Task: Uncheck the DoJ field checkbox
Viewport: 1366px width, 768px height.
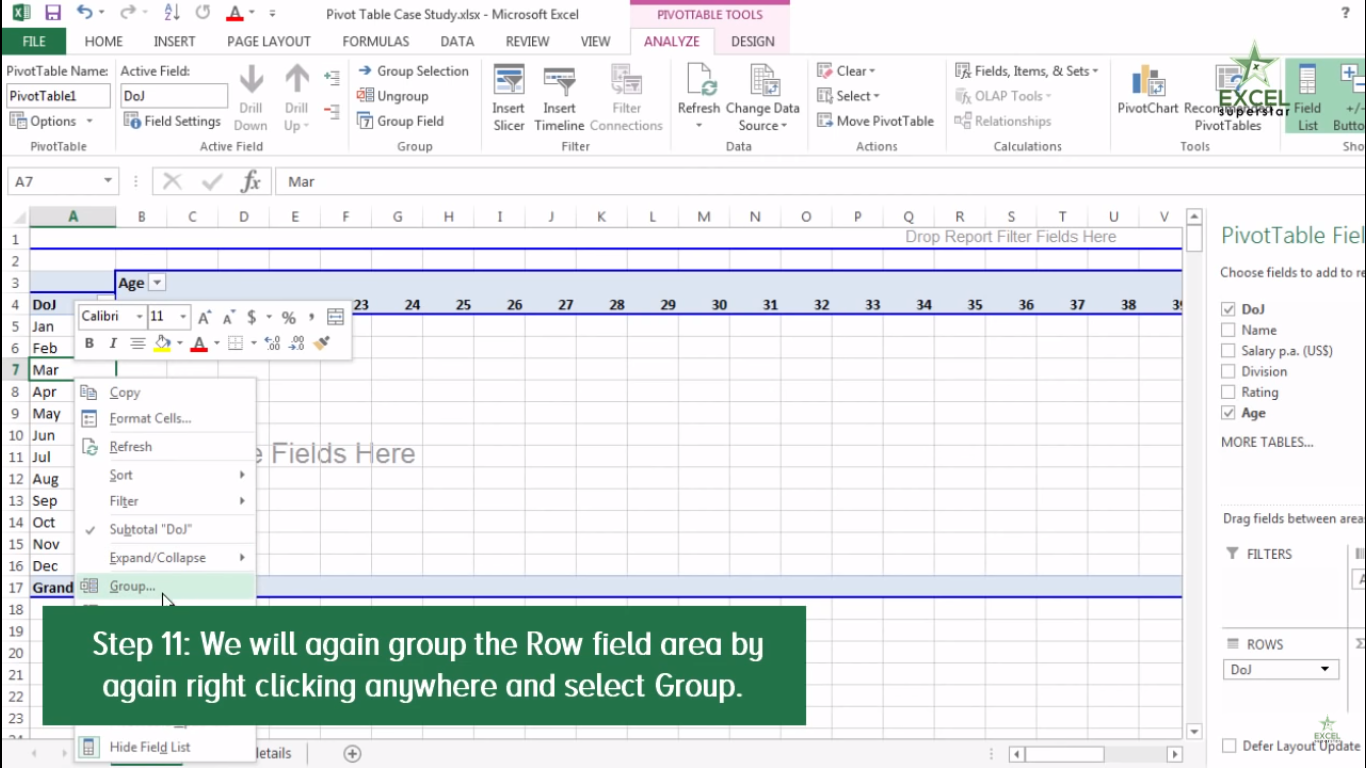Action: pos(1228,309)
